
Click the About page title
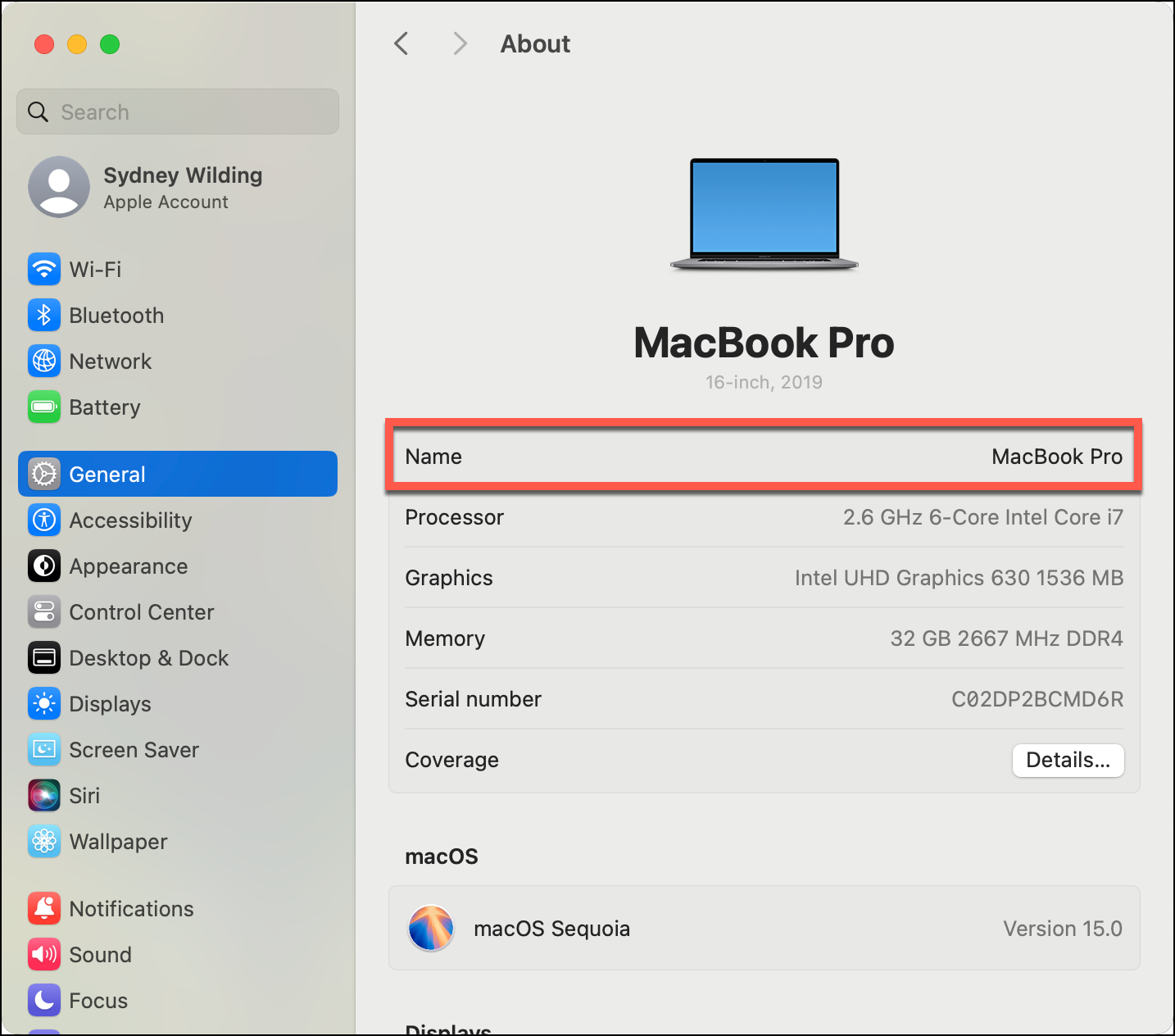click(535, 43)
